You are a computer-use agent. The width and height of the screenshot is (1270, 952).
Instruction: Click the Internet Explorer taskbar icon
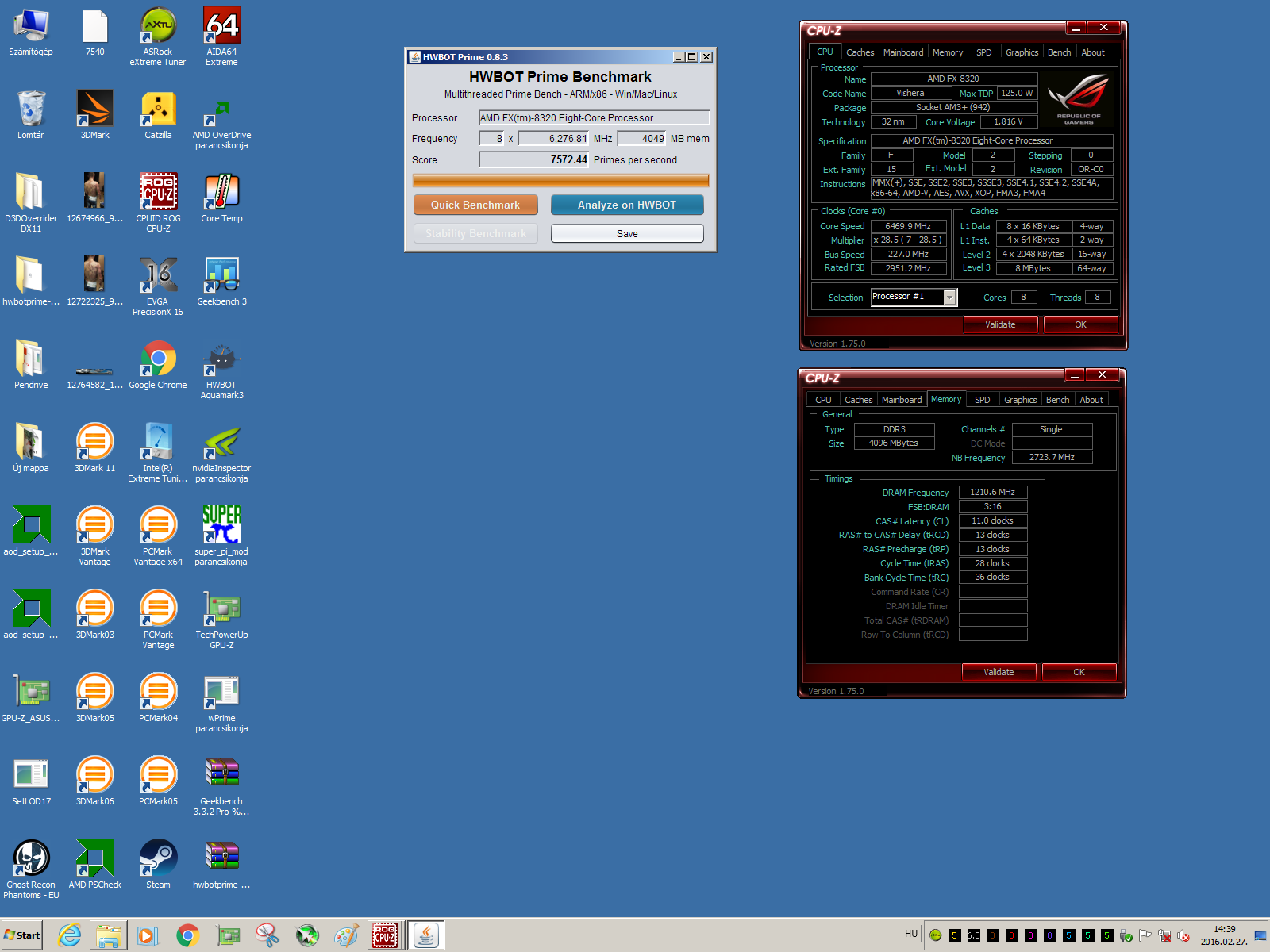coord(70,935)
